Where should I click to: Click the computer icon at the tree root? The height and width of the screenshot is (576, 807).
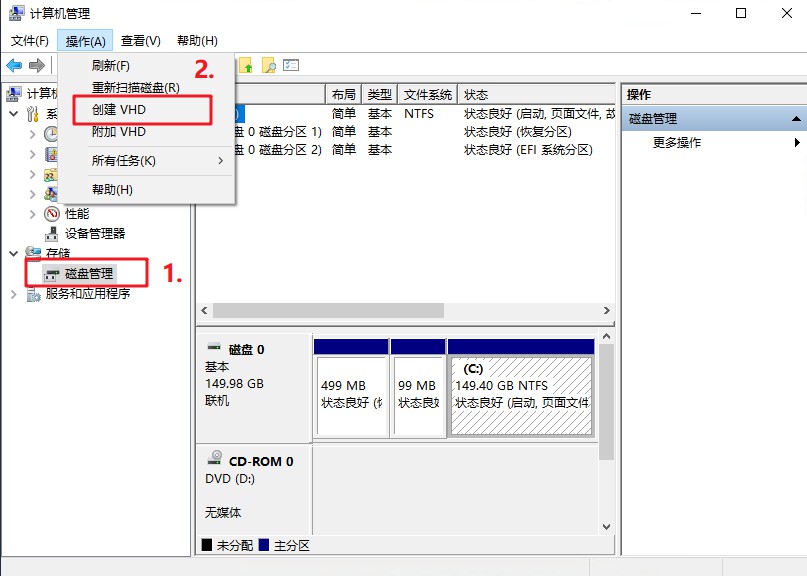coord(14,94)
